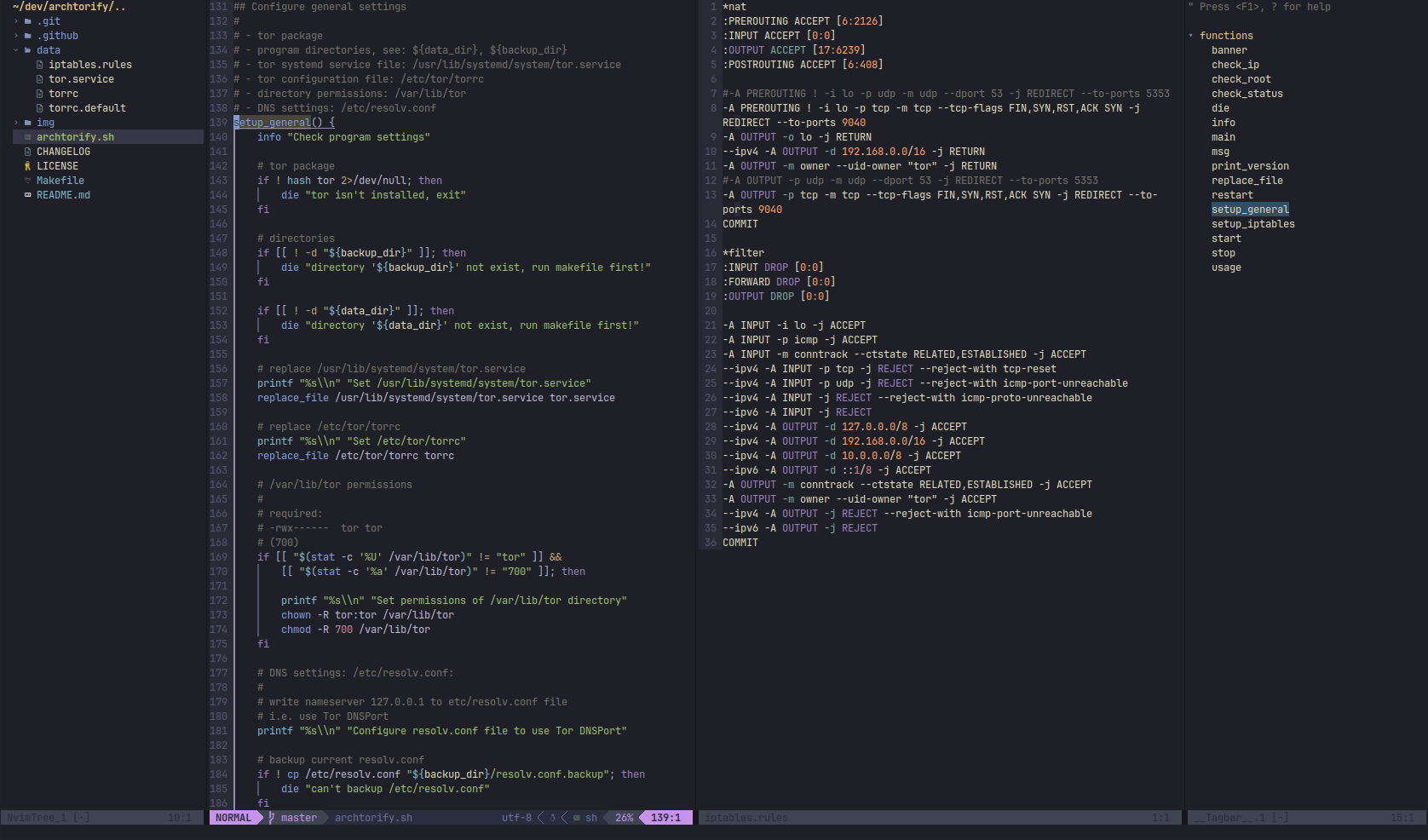Jump to check_ip function in Tagbar
This screenshot has height=840, width=1428.
[1235, 65]
